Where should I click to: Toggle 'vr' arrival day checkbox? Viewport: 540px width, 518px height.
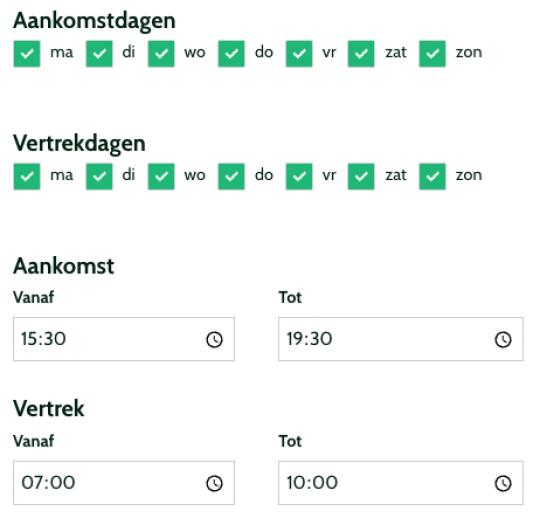299,54
